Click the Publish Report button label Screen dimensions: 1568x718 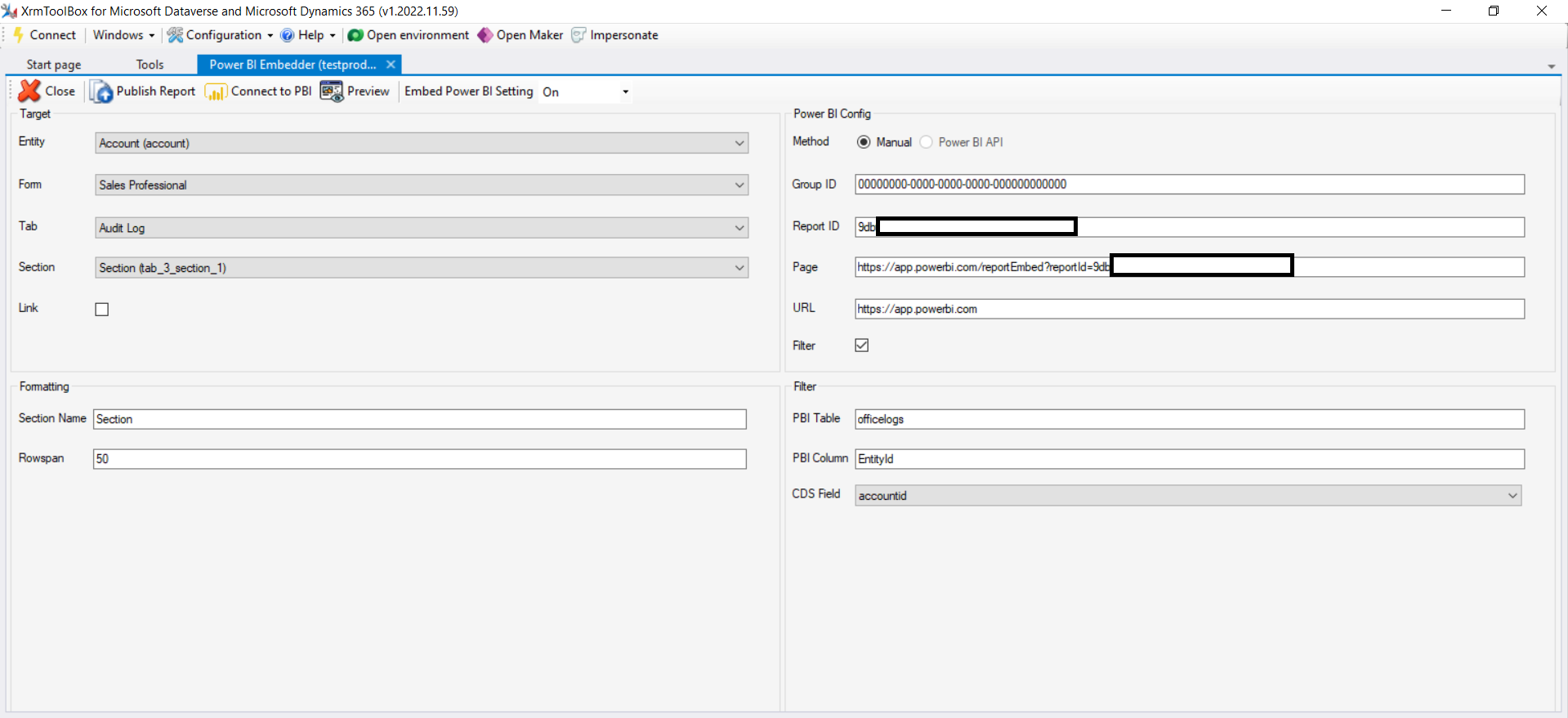point(156,91)
